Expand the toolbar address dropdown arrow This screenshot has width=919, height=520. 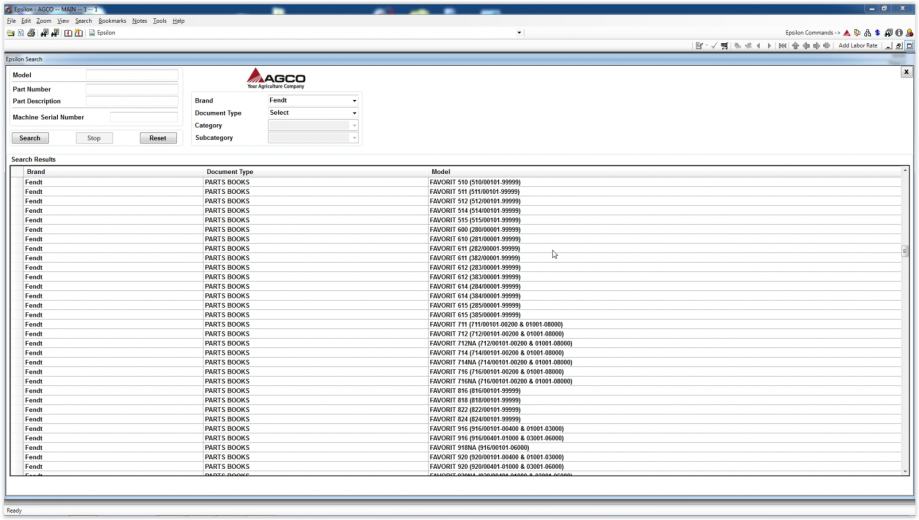pos(519,33)
